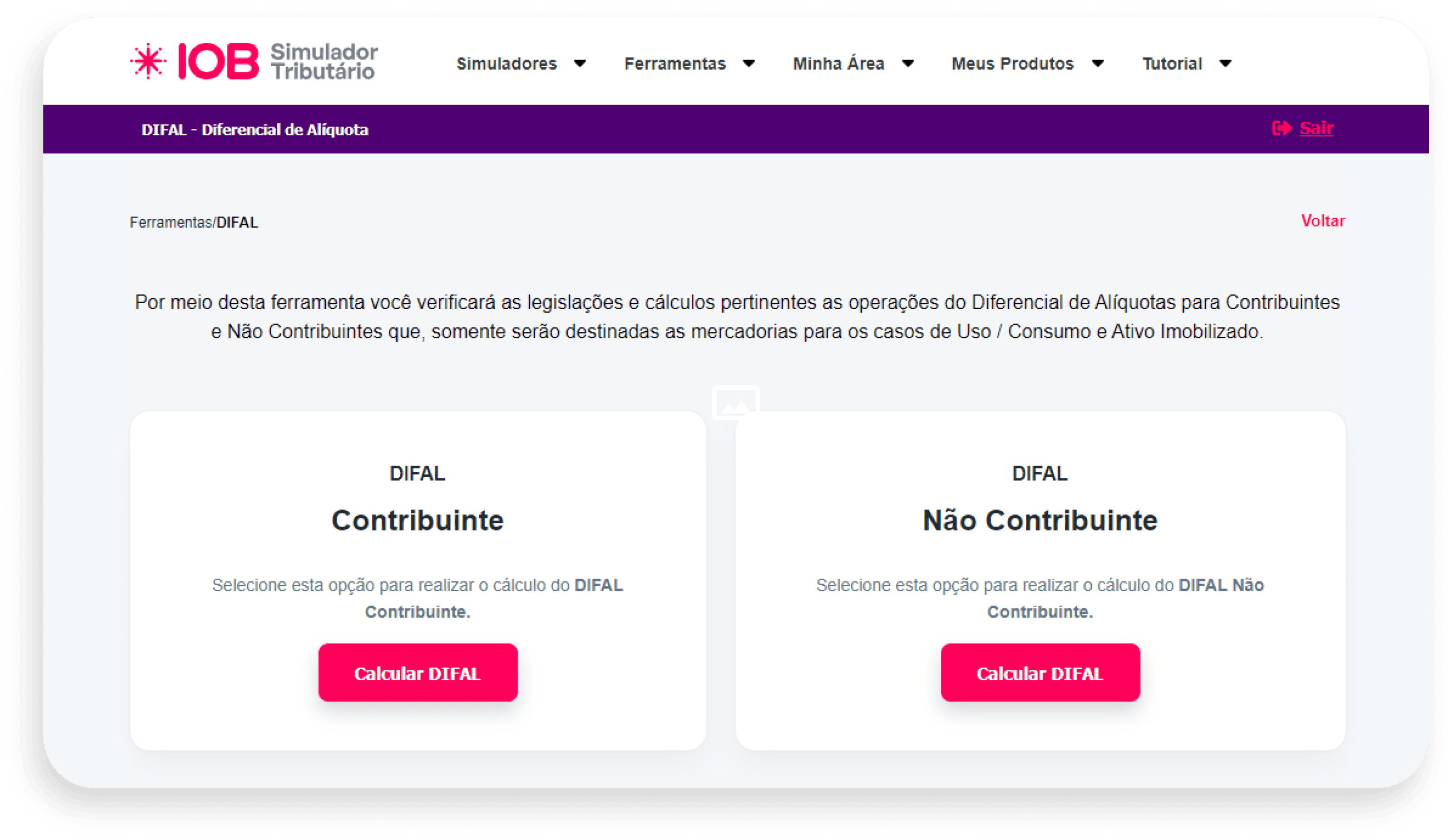This screenshot has height=840, width=1455.
Task: Click the broken image placeholder icon
Action: [x=736, y=402]
